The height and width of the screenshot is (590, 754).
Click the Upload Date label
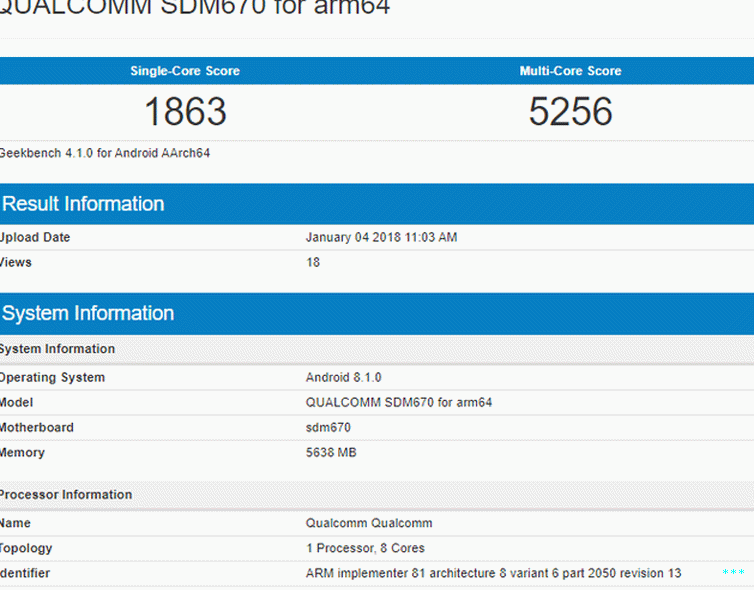(35, 237)
